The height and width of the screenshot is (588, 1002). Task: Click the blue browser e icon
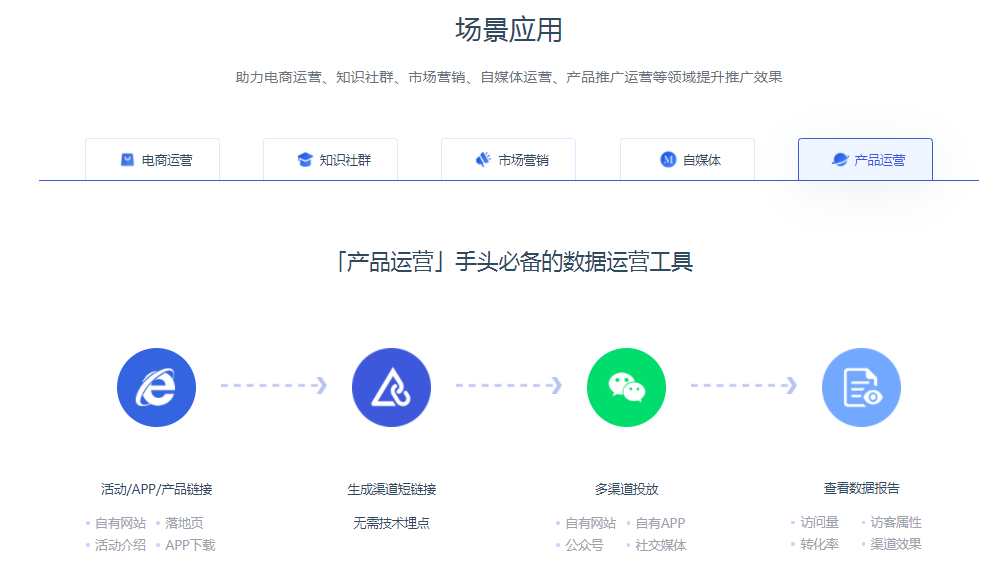point(157,387)
